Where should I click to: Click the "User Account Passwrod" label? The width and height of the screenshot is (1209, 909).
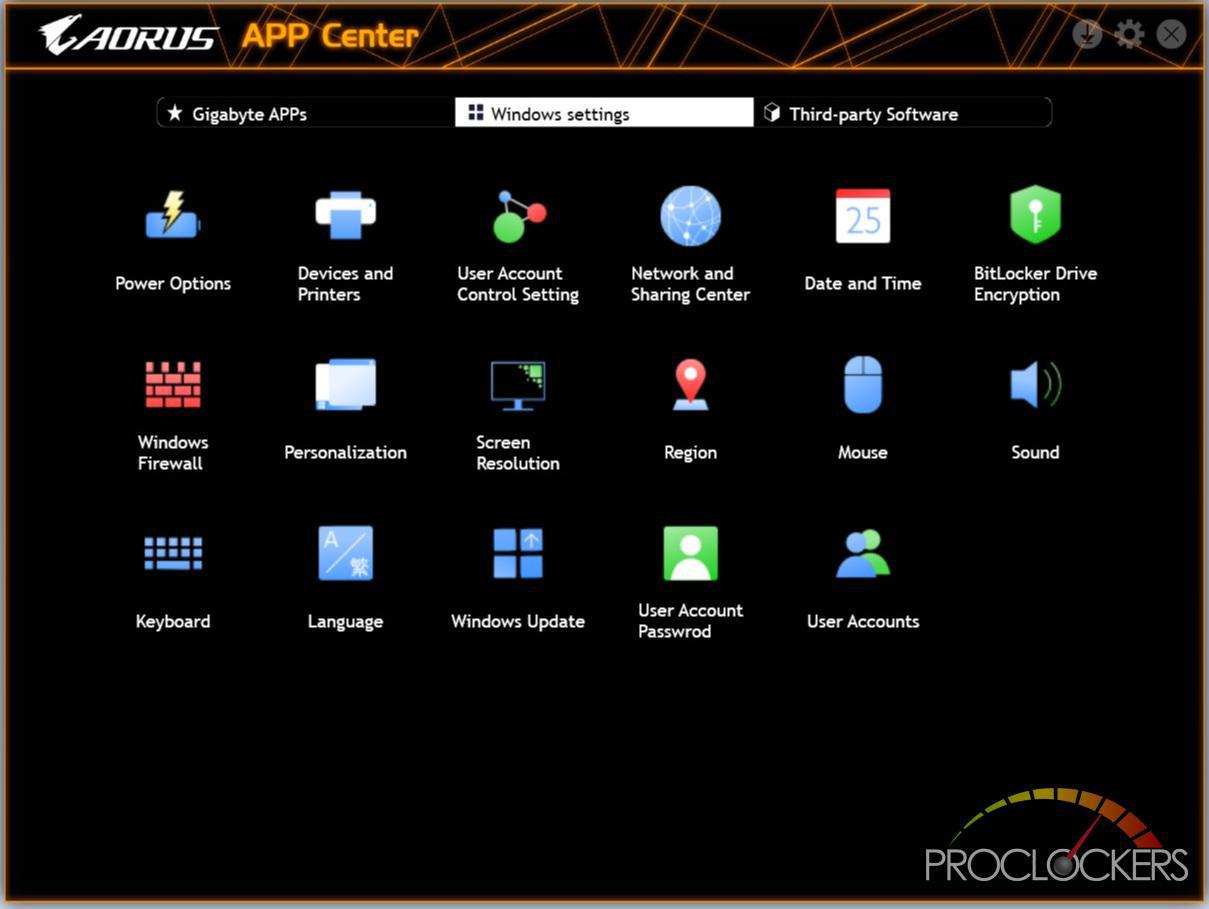(690, 621)
